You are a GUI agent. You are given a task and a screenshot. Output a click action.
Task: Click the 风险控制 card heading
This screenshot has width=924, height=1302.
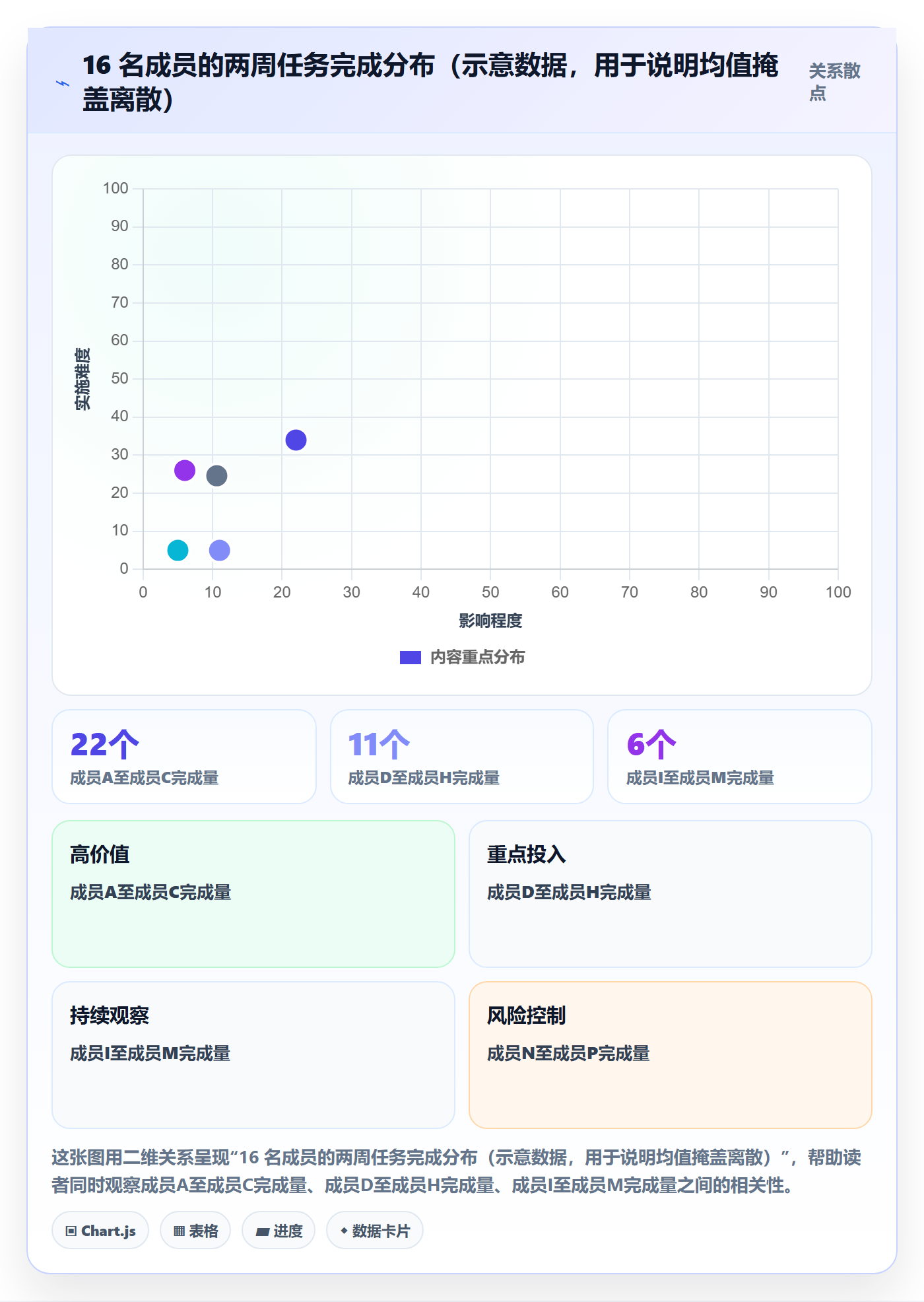pyautogui.click(x=527, y=1015)
